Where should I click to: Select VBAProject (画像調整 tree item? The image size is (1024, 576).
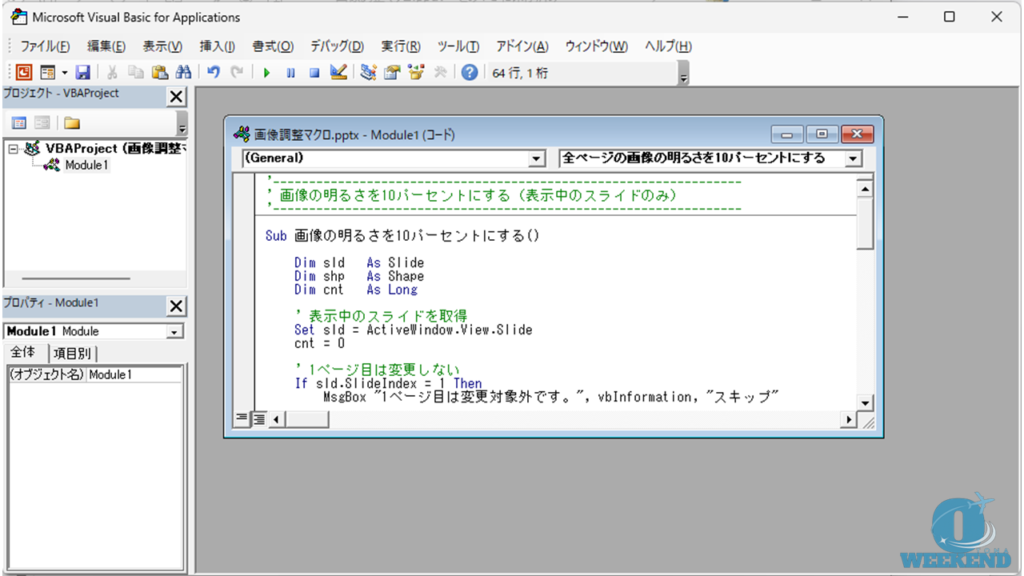115,148
